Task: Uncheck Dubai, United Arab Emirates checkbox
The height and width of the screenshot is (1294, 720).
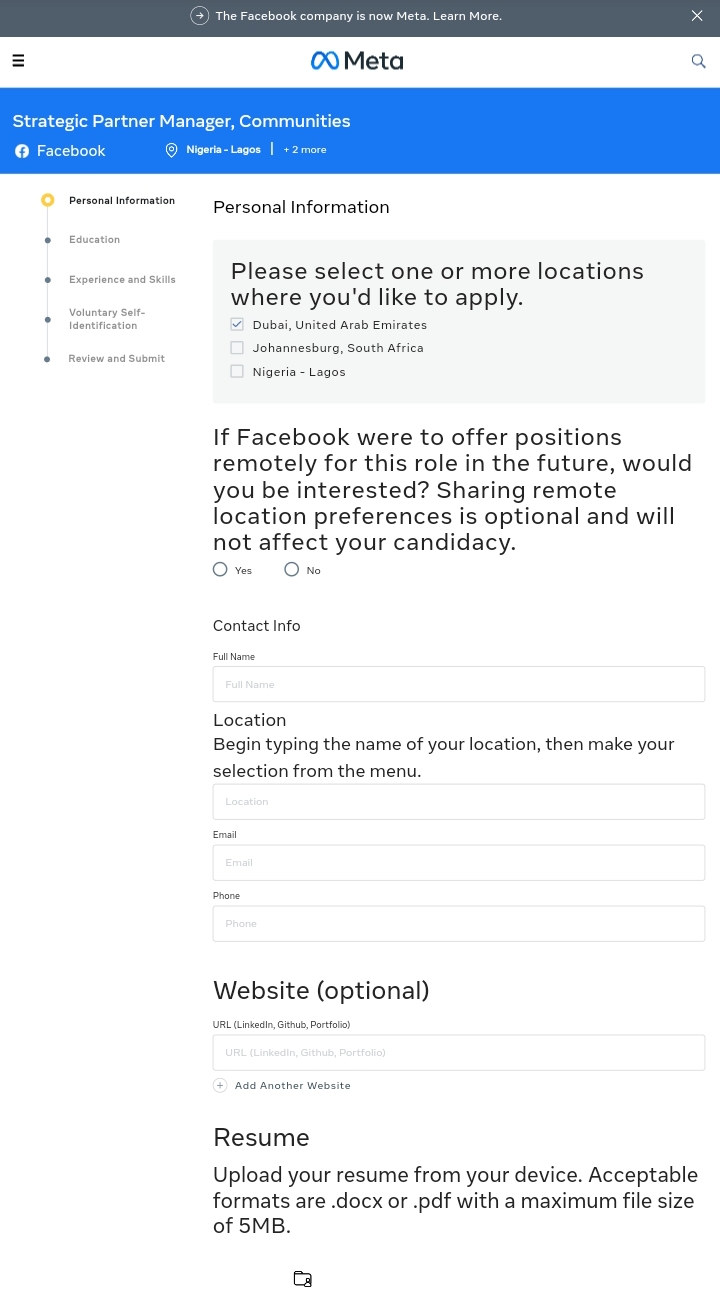Action: coord(237,324)
